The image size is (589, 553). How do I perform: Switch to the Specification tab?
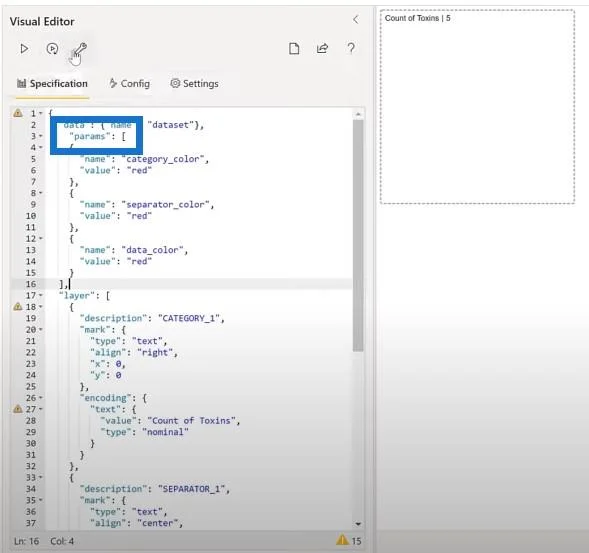pyautogui.click(x=52, y=83)
